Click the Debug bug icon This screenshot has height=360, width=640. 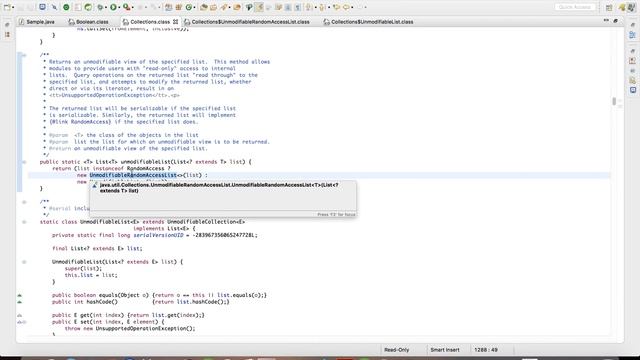[x=100, y=7]
